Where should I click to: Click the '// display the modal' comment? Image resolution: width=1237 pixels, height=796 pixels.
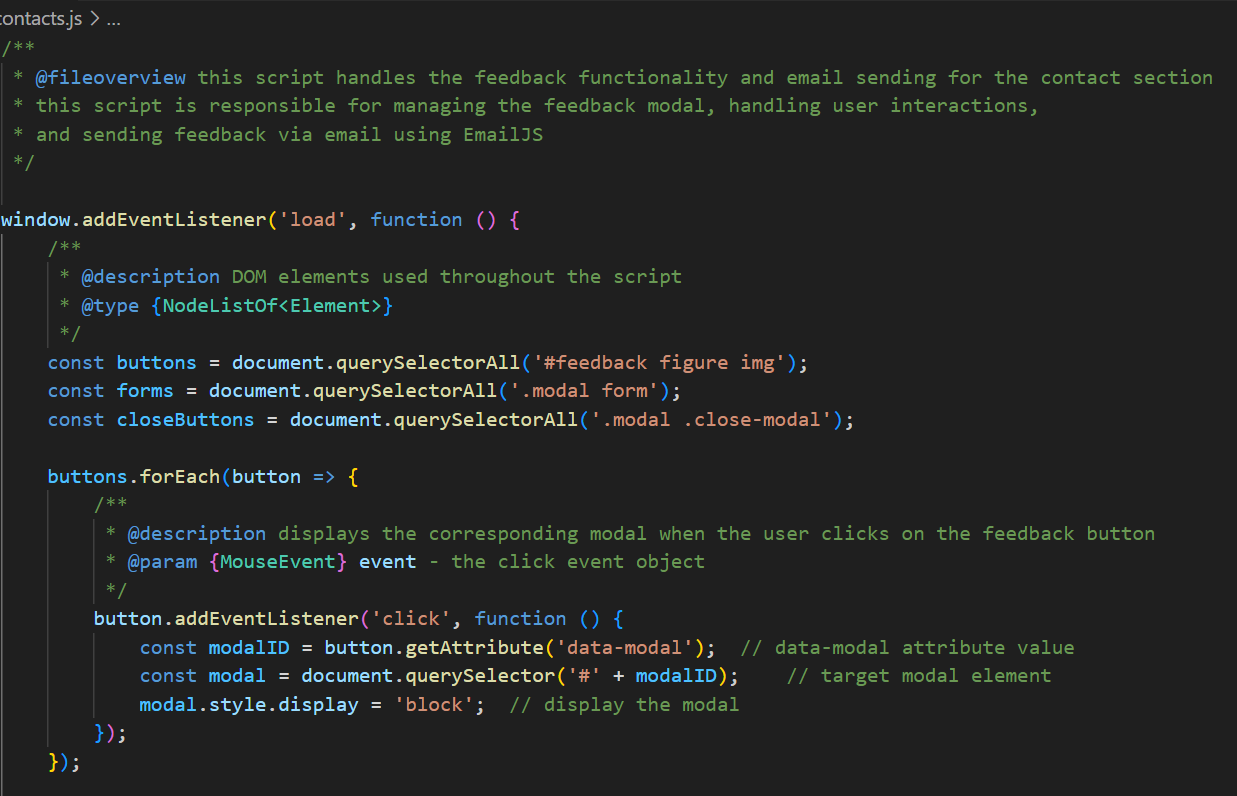coord(624,705)
